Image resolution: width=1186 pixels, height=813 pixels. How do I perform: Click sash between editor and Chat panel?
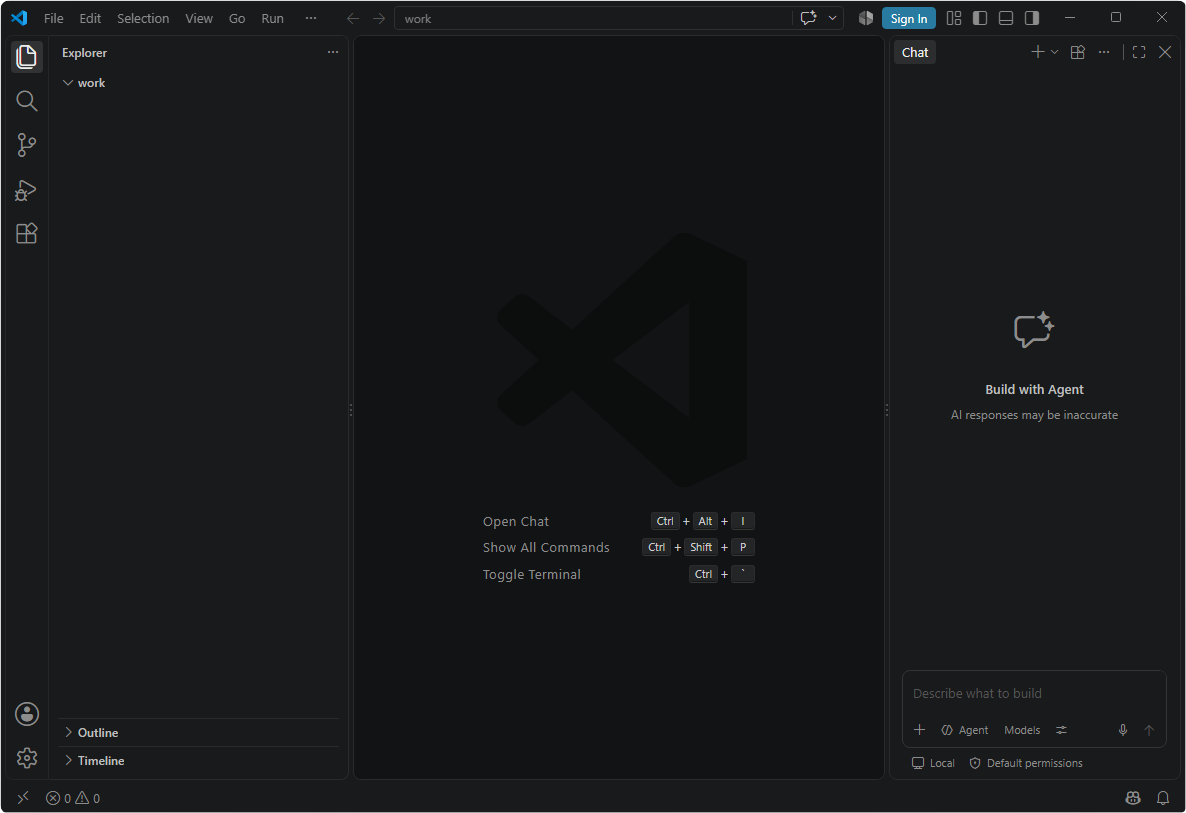[x=886, y=409]
